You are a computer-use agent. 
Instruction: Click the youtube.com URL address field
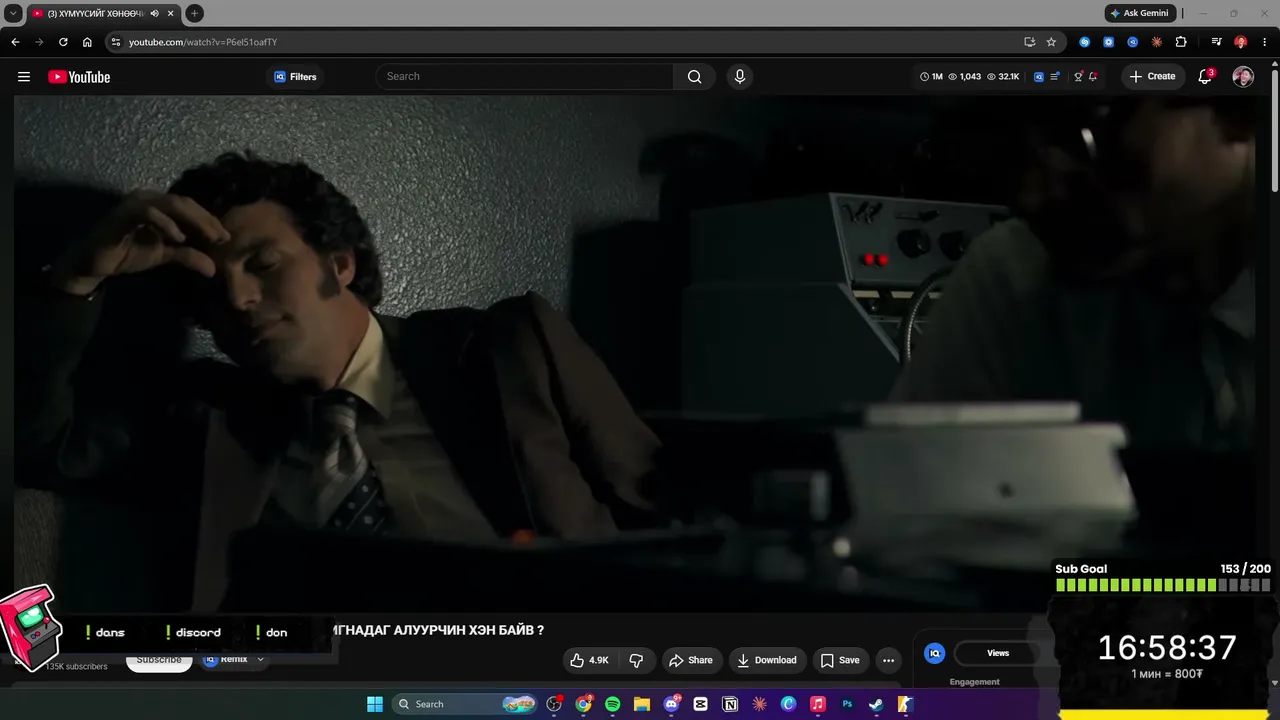(203, 42)
